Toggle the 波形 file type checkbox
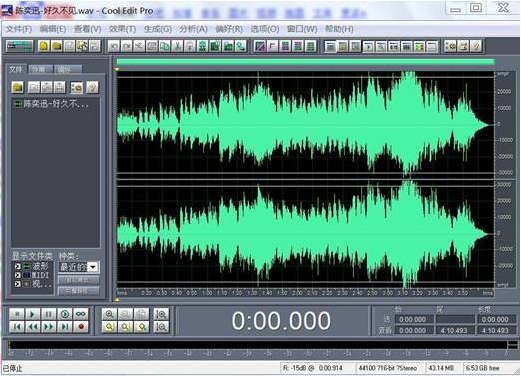This screenshot has width=521, height=376. [x=18, y=266]
